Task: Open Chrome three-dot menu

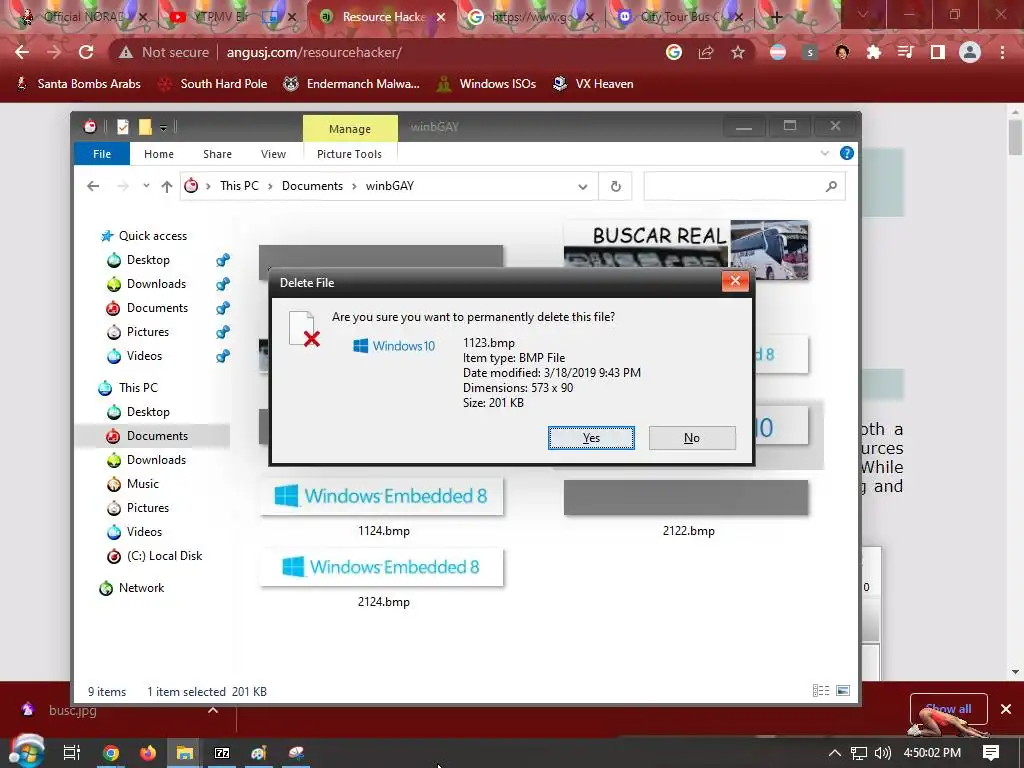Action: click(x=1002, y=52)
